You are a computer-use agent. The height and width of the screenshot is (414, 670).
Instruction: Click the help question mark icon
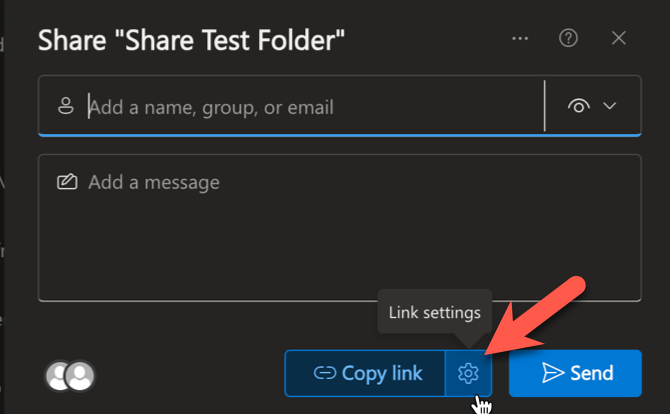[568, 38]
